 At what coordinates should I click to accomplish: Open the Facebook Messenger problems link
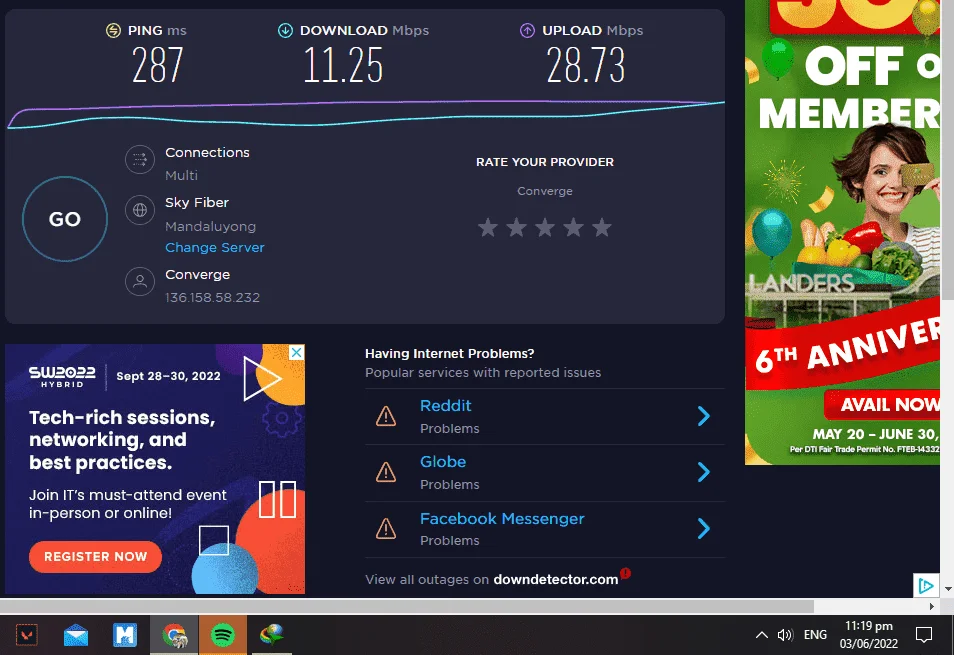tap(502, 519)
